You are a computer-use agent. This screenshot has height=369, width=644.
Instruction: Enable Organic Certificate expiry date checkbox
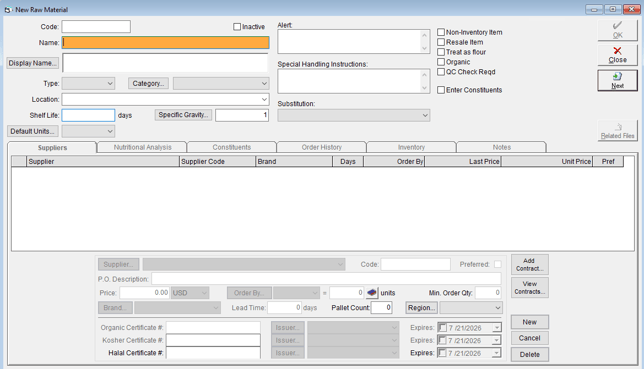coord(443,328)
